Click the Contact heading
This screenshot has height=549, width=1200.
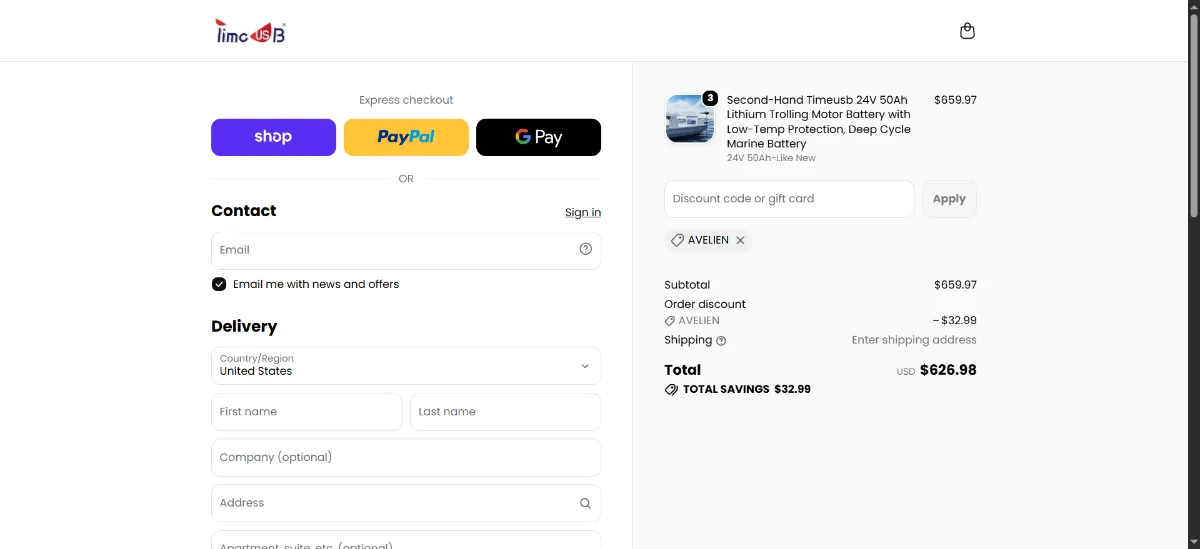pos(244,211)
